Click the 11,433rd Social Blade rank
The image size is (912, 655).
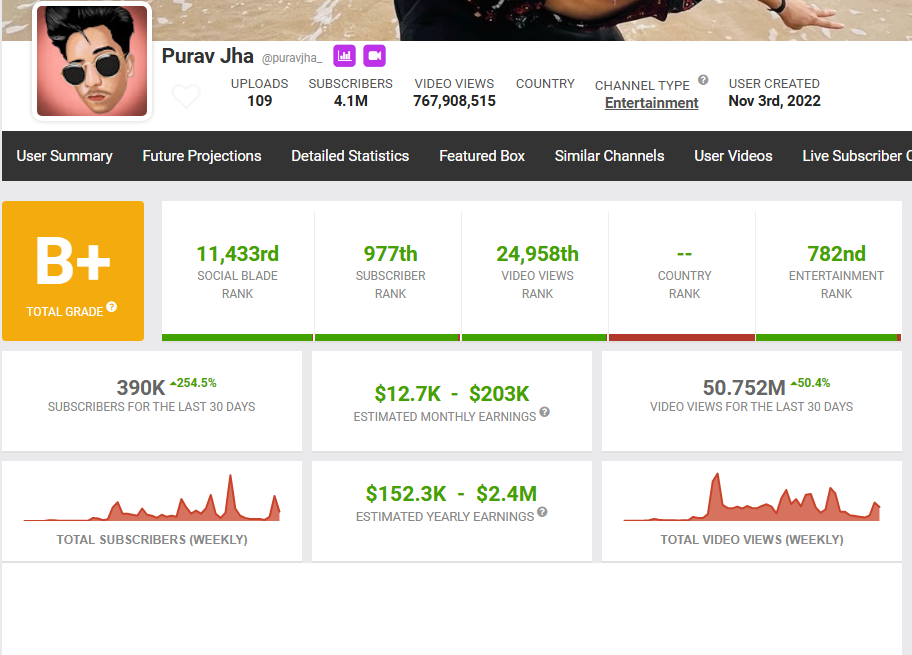tap(237, 254)
